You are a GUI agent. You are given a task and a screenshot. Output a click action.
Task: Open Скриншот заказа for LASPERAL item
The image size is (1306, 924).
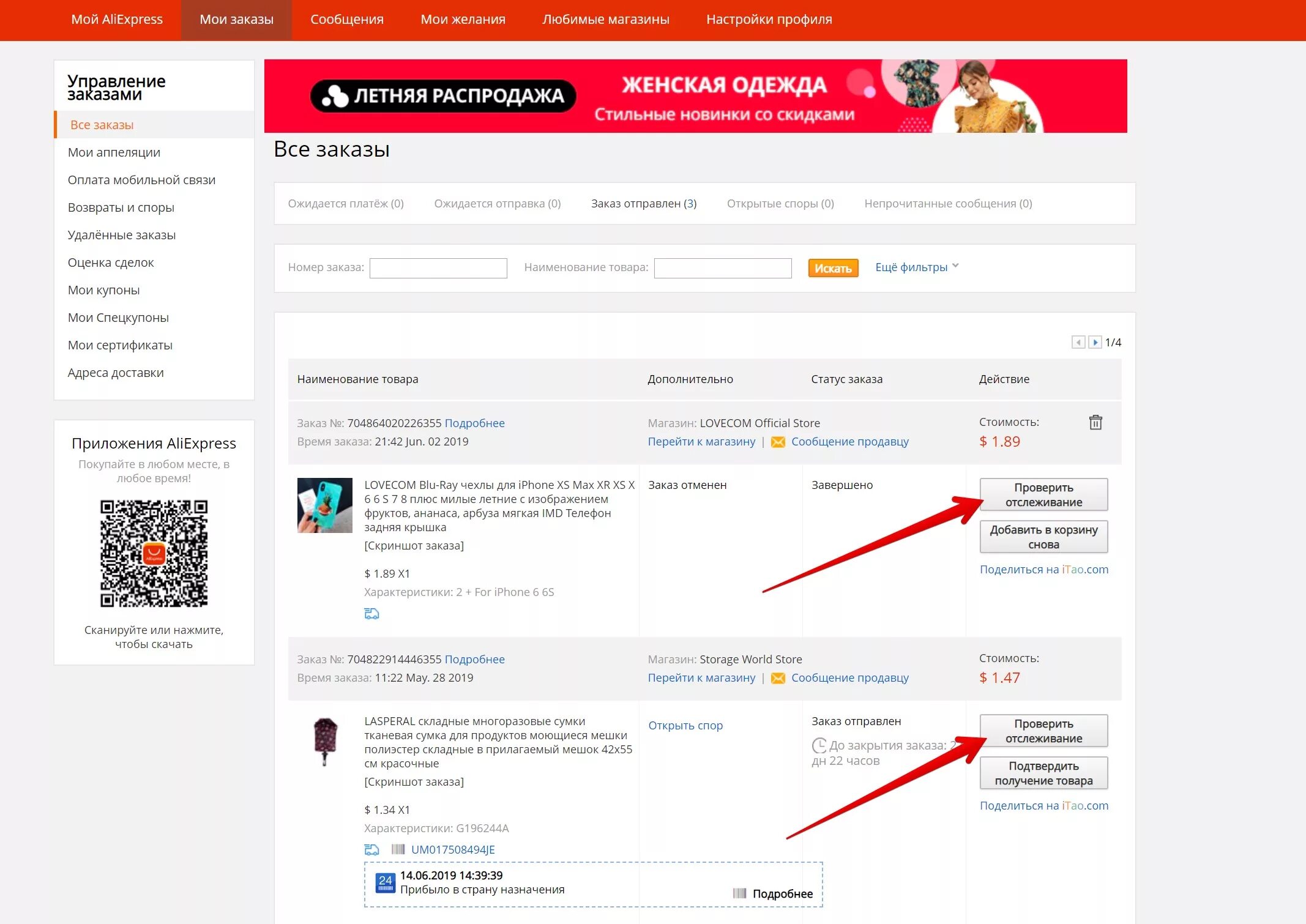click(x=414, y=782)
